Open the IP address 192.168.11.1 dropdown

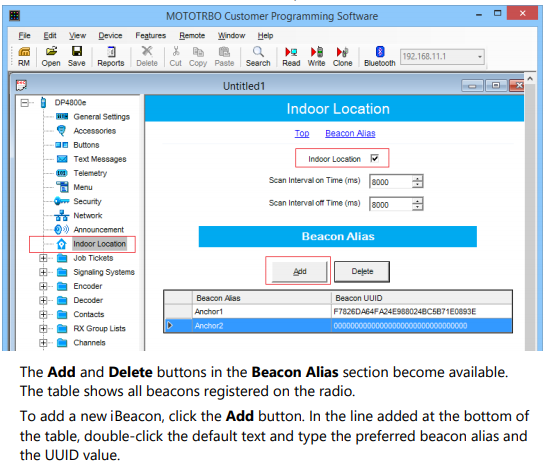480,57
